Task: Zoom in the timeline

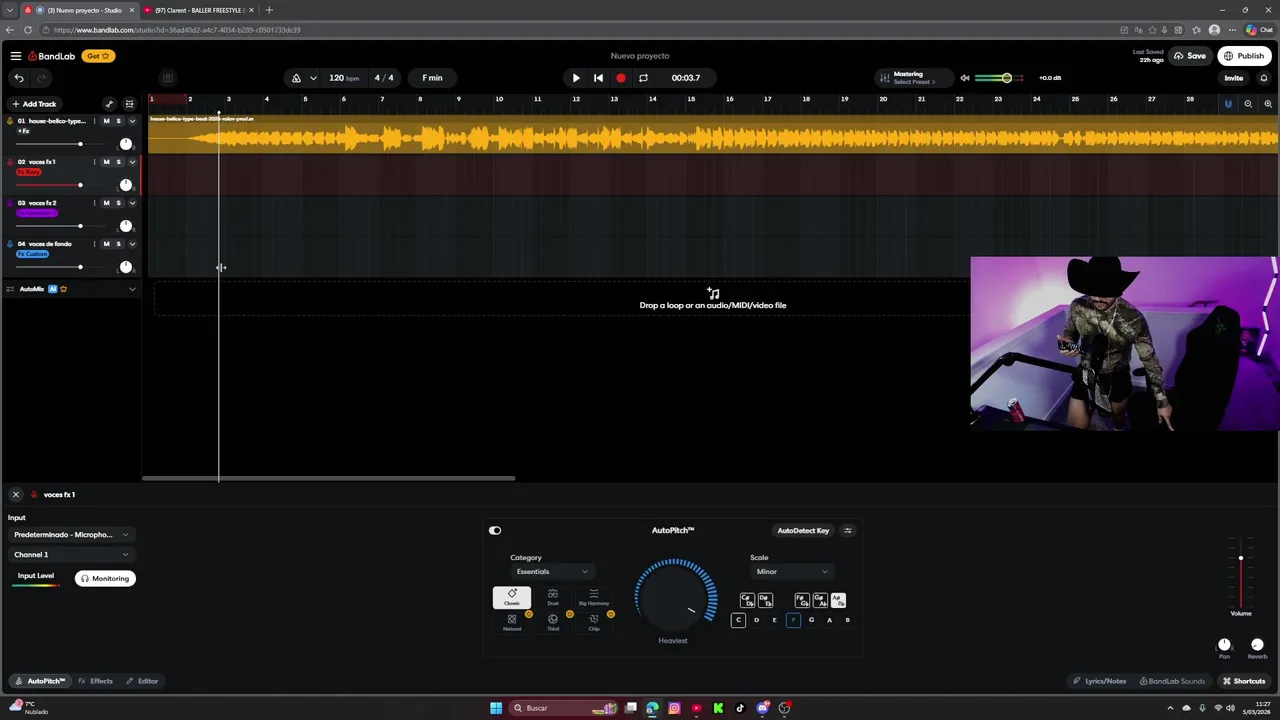Action: [1268, 104]
